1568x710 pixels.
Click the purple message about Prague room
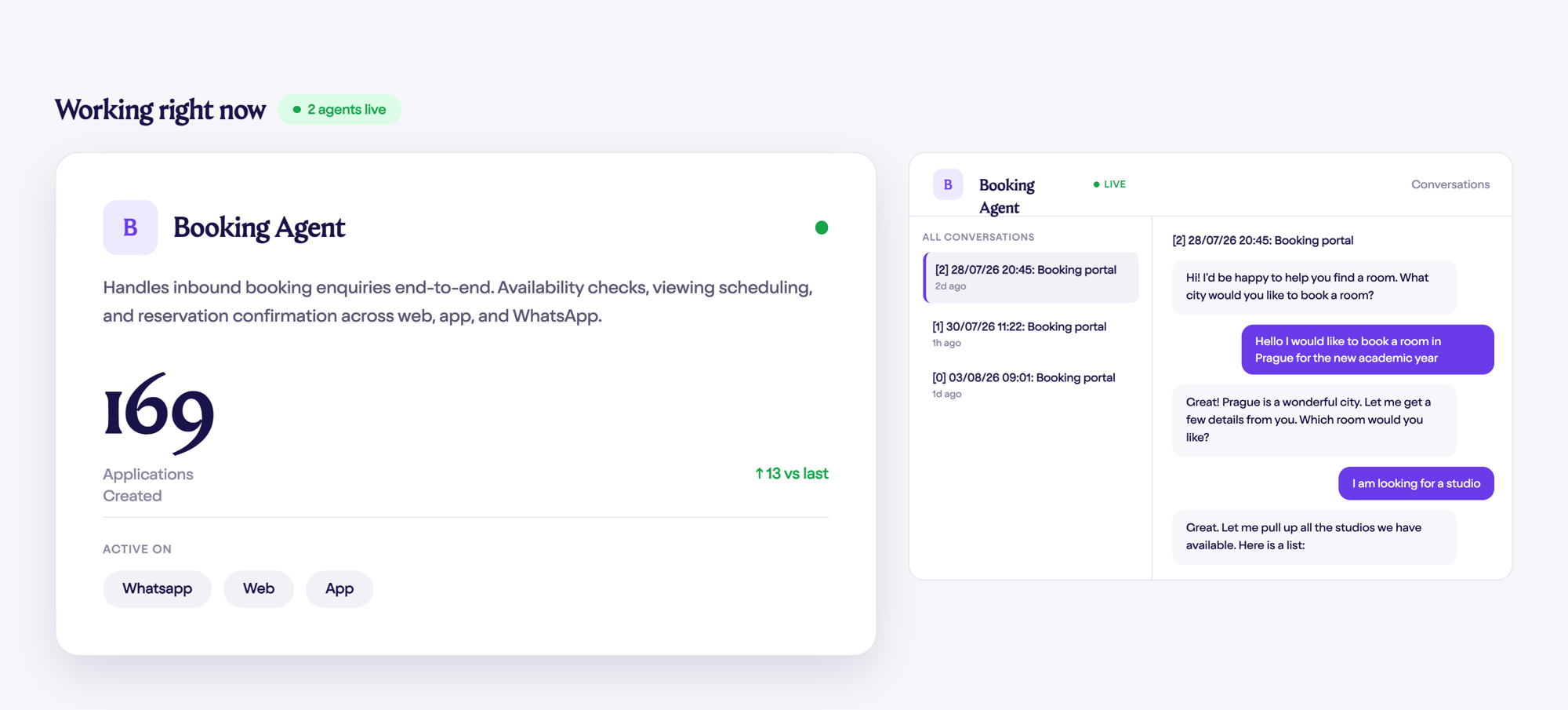pyautogui.click(x=1367, y=349)
